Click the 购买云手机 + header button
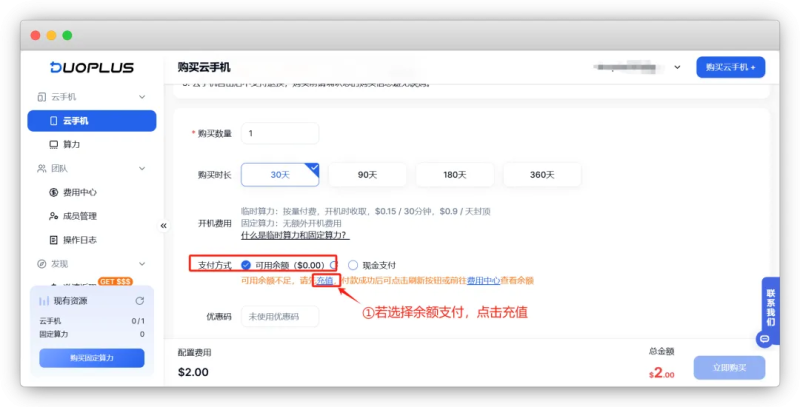The image size is (800, 407). click(x=731, y=67)
